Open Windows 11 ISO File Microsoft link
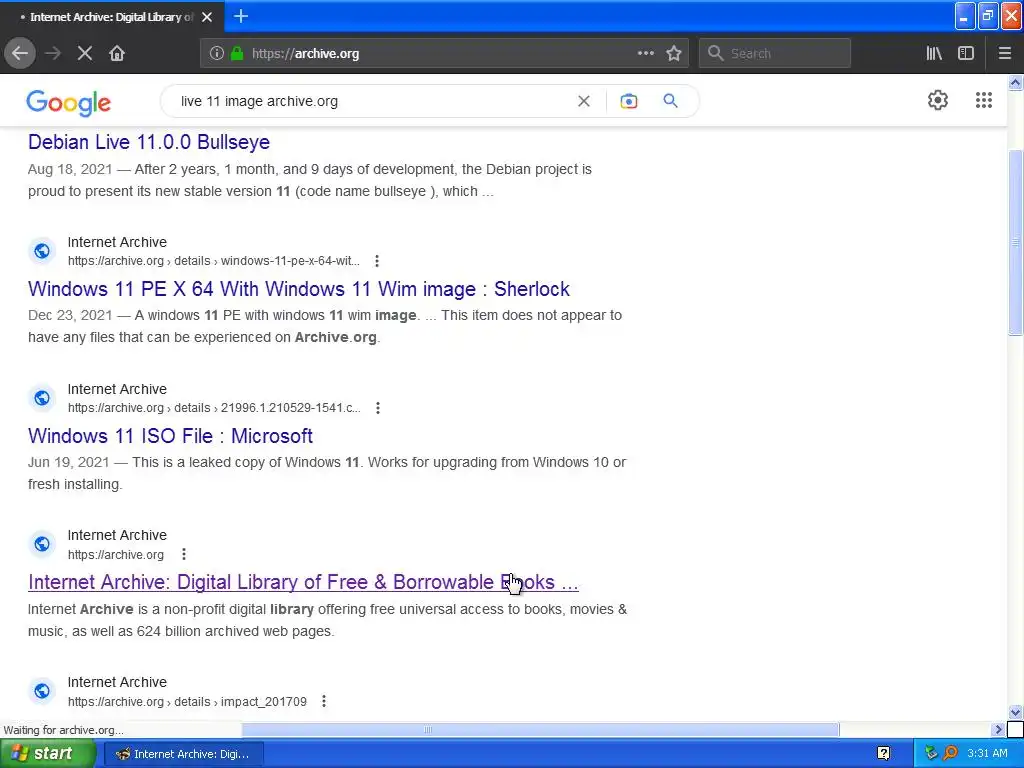The height and width of the screenshot is (768, 1024). tap(170, 436)
